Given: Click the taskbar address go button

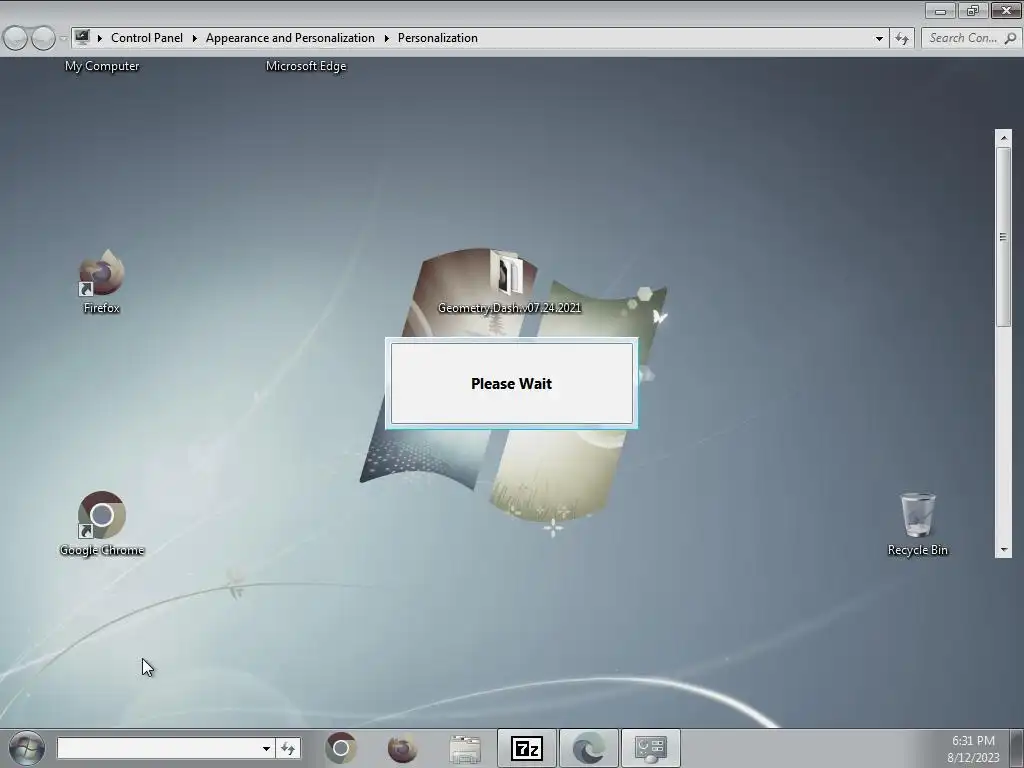Looking at the screenshot, I should point(288,748).
